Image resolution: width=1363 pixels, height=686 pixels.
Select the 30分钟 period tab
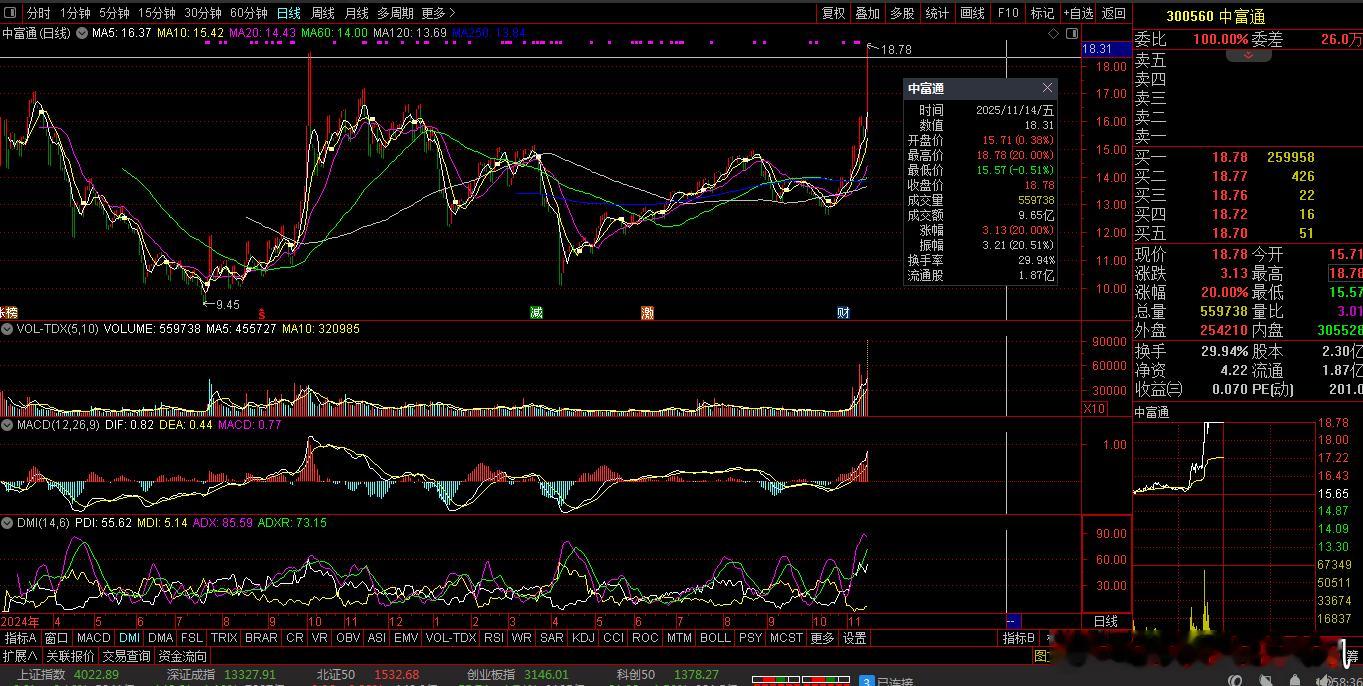click(203, 13)
